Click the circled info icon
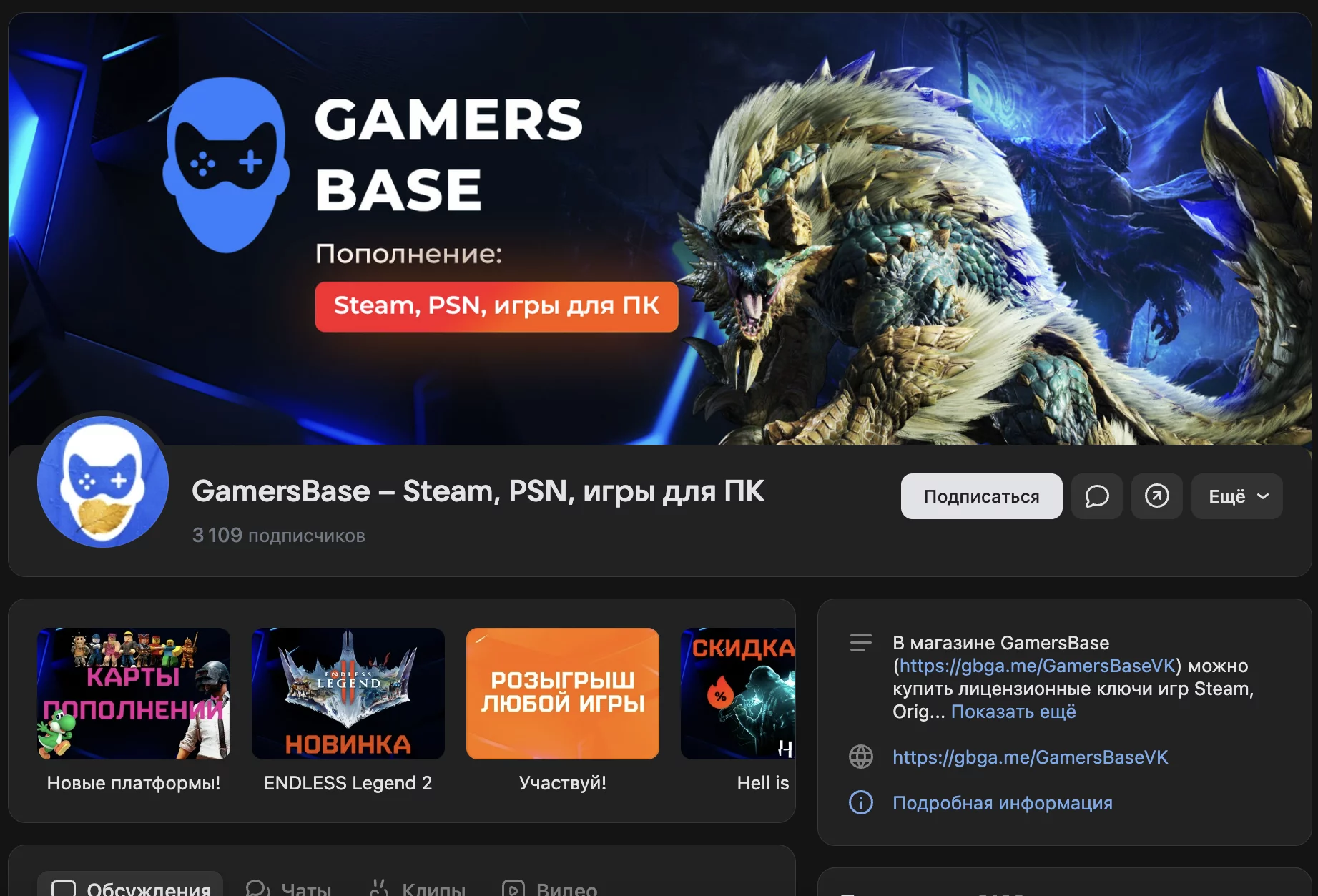This screenshot has width=1318, height=896. [x=861, y=802]
